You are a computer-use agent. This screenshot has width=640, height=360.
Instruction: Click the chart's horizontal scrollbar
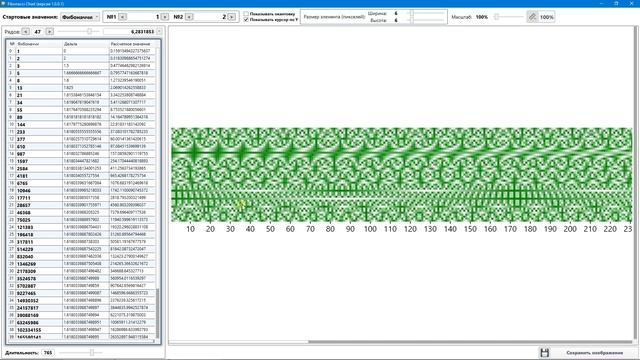[x=469, y=342]
